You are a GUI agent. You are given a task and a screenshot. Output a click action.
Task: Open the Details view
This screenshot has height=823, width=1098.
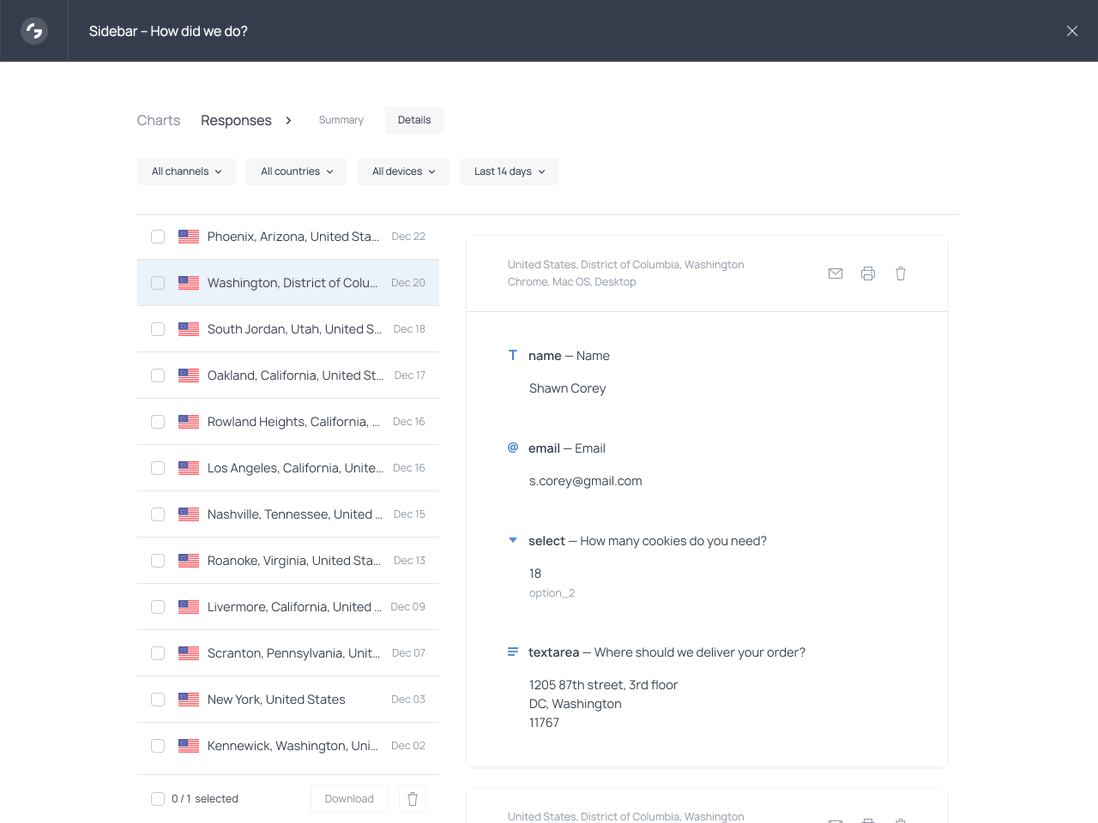pyautogui.click(x=413, y=120)
